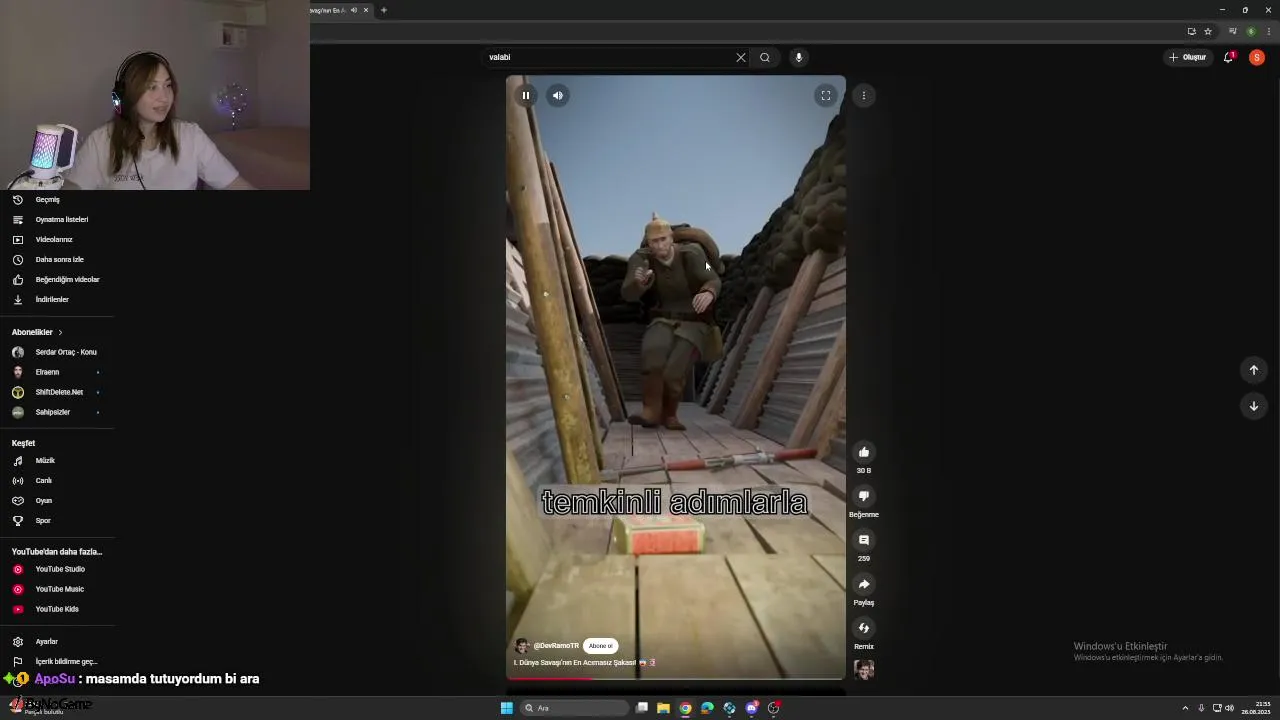Go to the next Short (down arrow)
The height and width of the screenshot is (720, 1280).
(1253, 406)
